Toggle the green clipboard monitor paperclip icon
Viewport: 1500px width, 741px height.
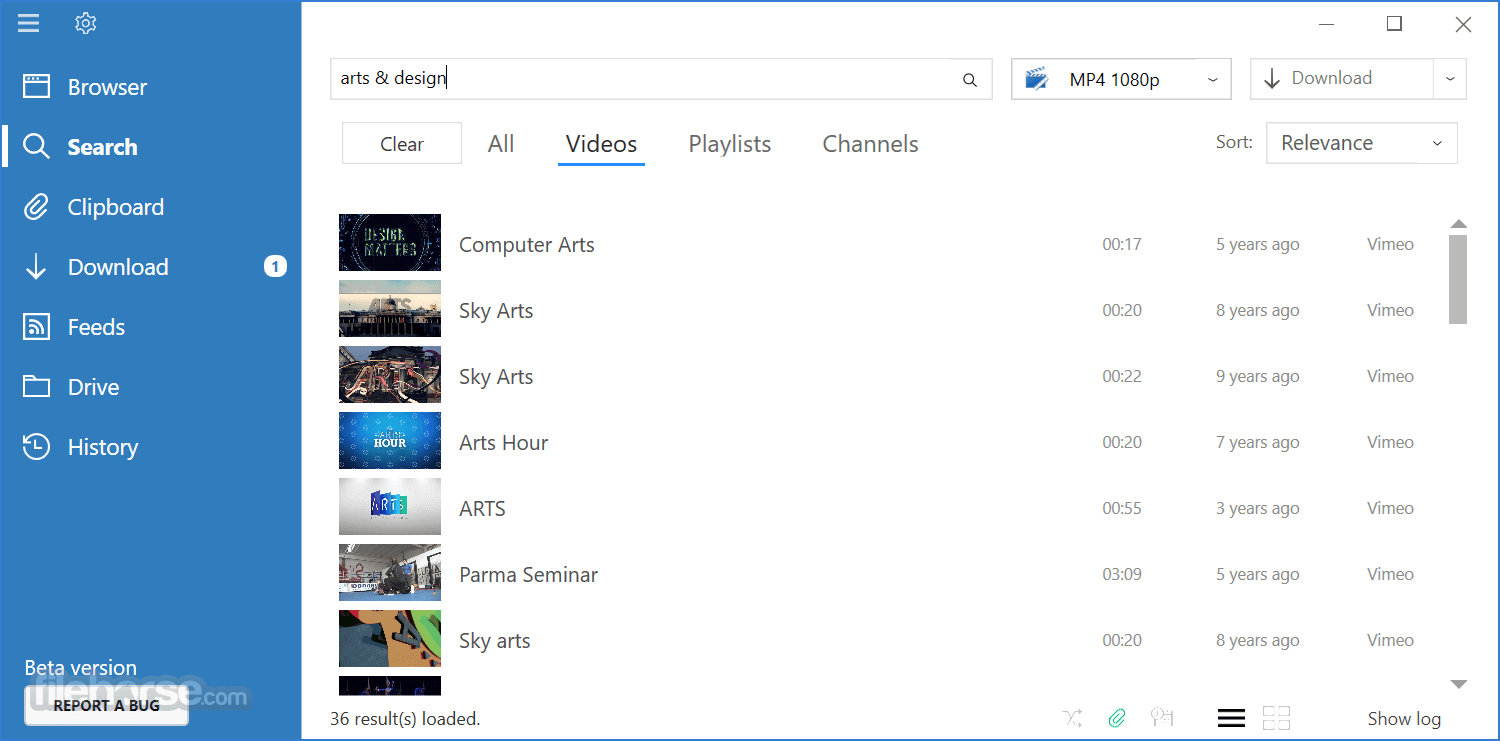coord(1117,718)
